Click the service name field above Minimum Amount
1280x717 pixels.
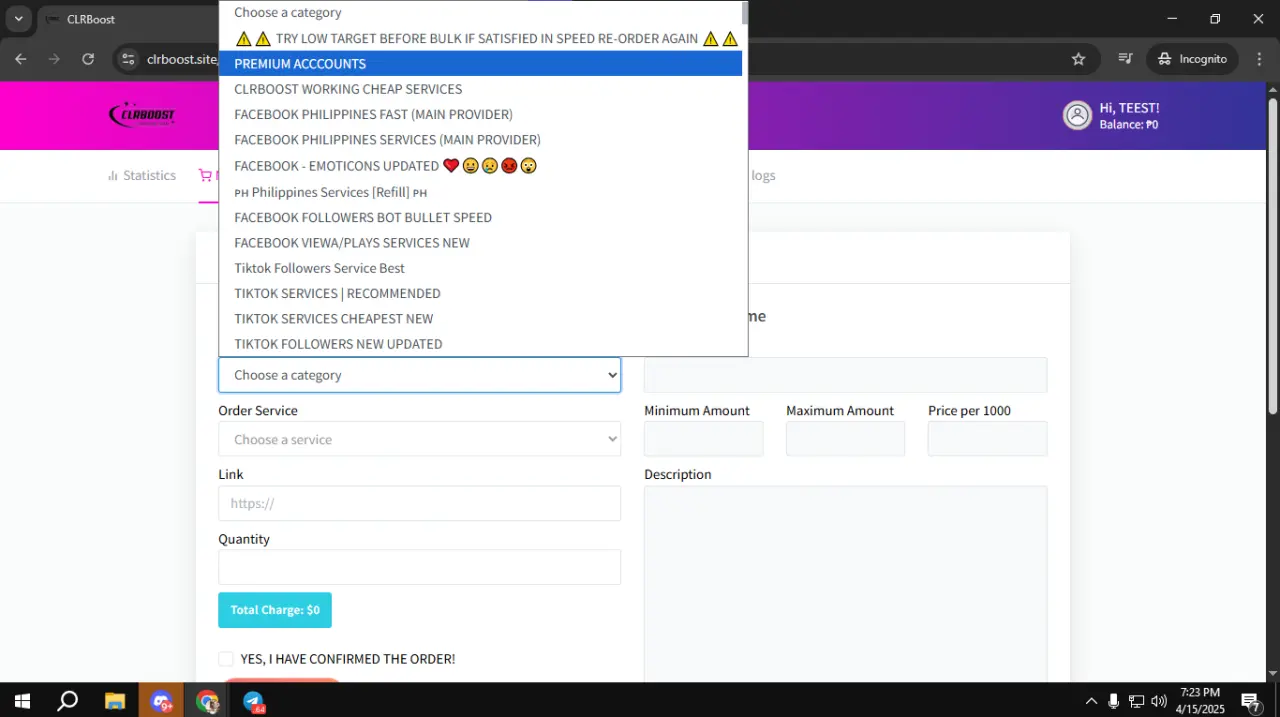pyautogui.click(x=845, y=375)
